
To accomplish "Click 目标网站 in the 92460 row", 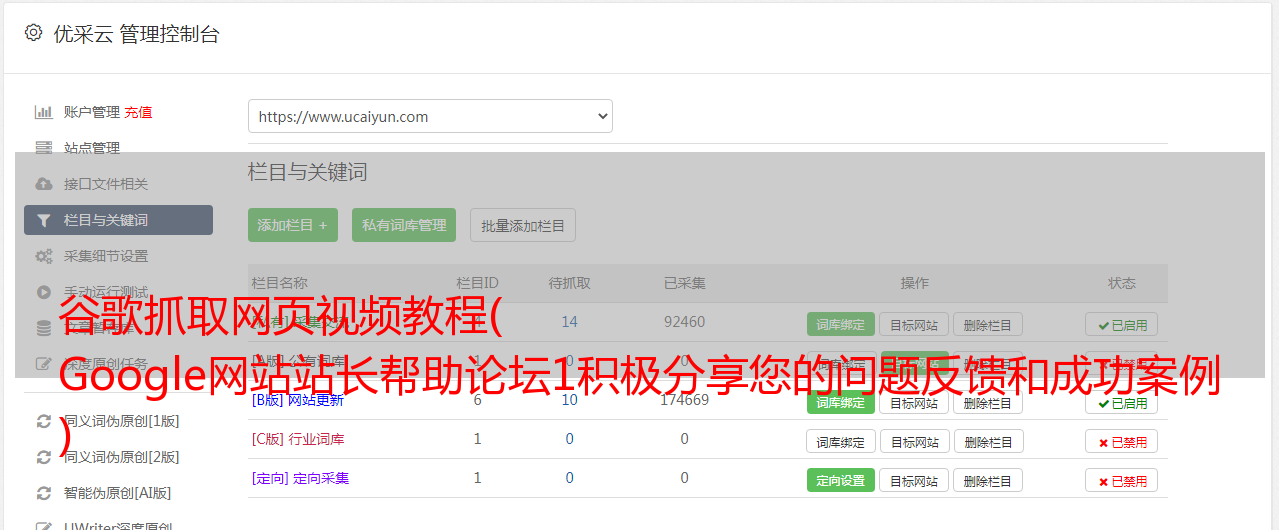I will pos(914,324).
